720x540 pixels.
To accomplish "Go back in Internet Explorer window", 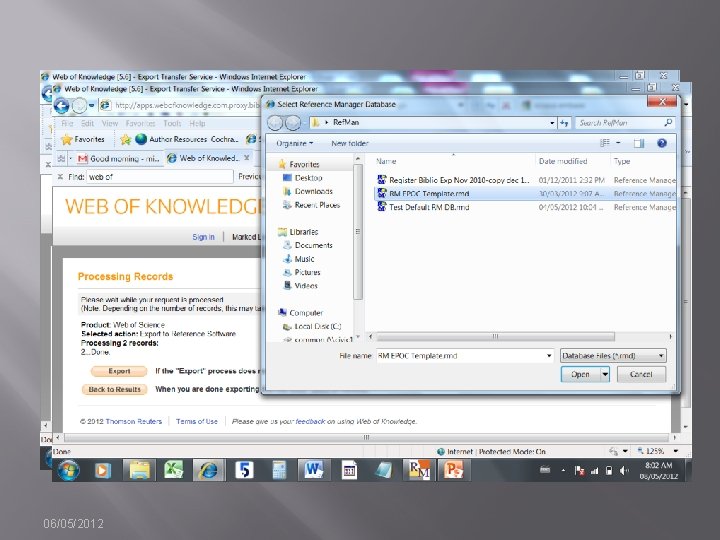I will coord(62,106).
